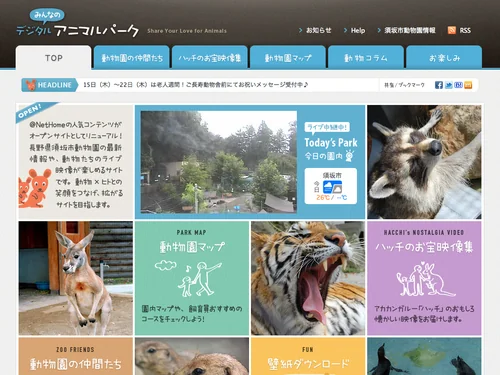
Task: Open the PARK MAP 動物園マップ tile
Action: (x=192, y=278)
